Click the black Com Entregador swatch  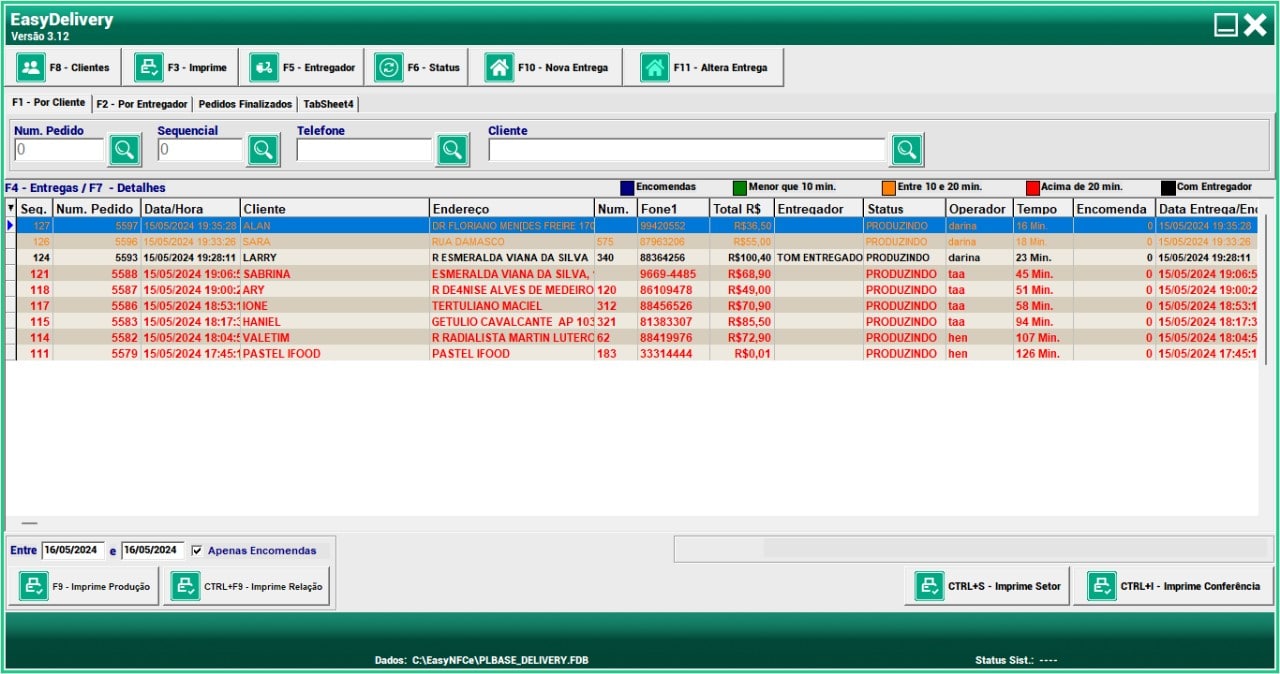tap(1168, 187)
